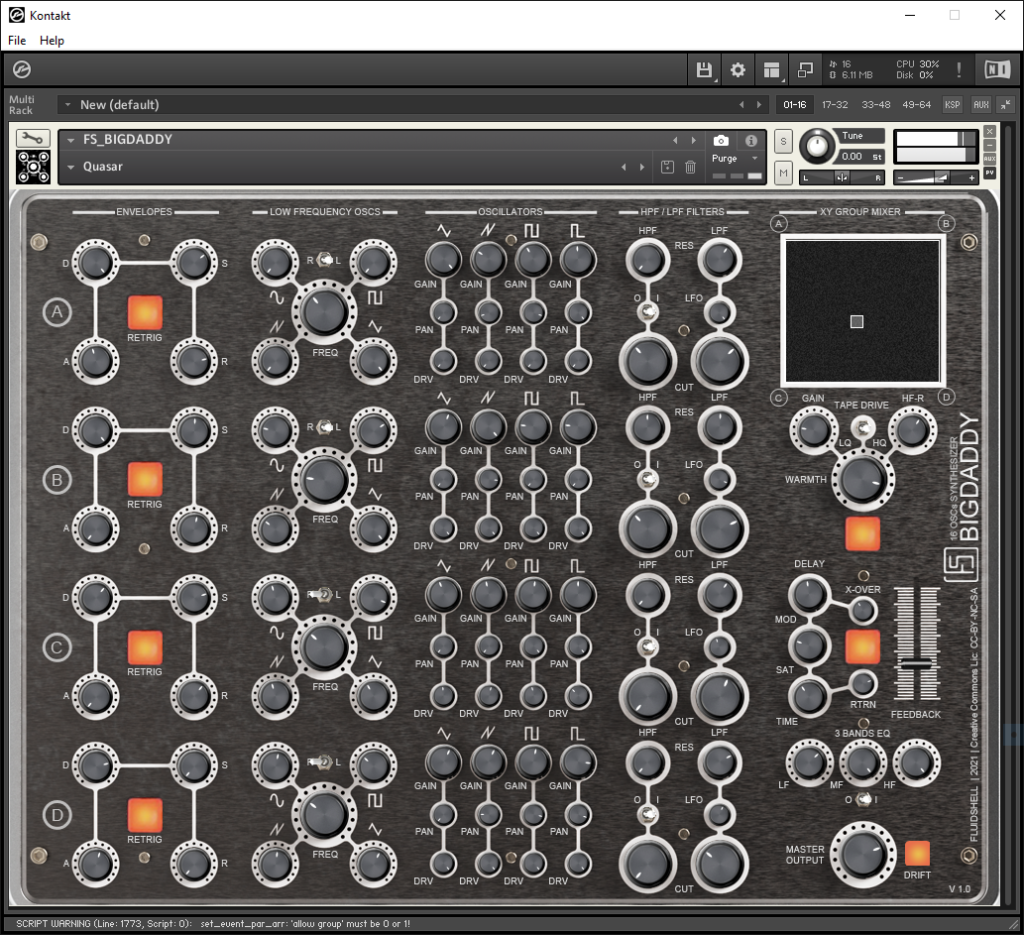Switch to rack page 33-48
This screenshot has width=1024, height=935.
875,104
